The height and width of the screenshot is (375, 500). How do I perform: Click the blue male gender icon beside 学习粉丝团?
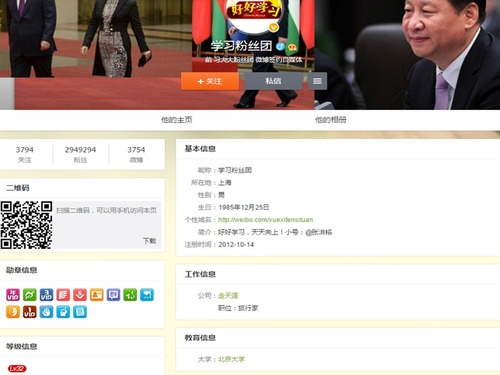280,46
